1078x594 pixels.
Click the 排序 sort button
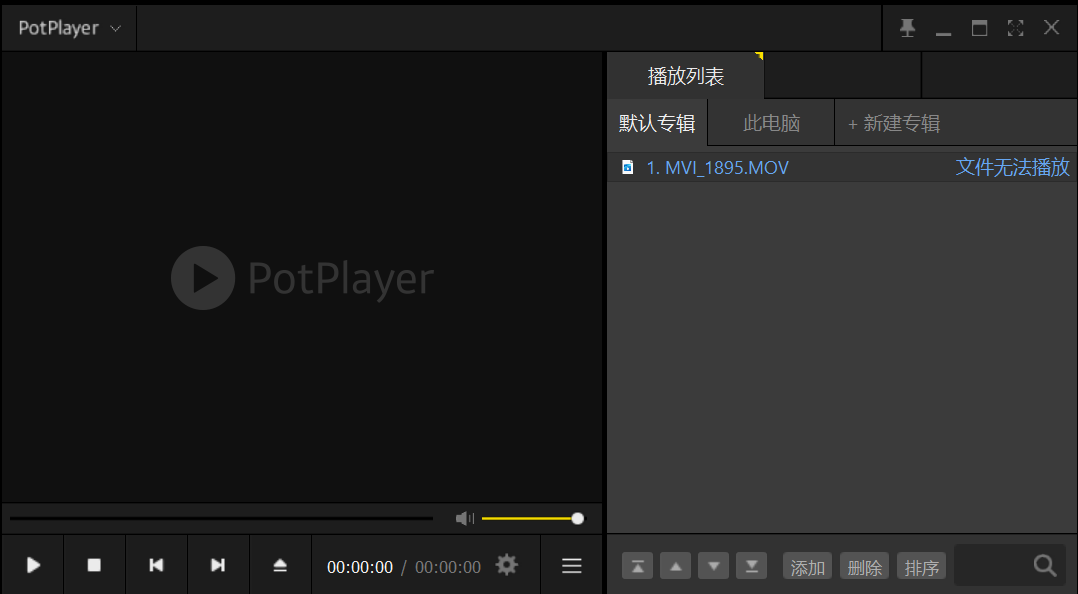922,566
